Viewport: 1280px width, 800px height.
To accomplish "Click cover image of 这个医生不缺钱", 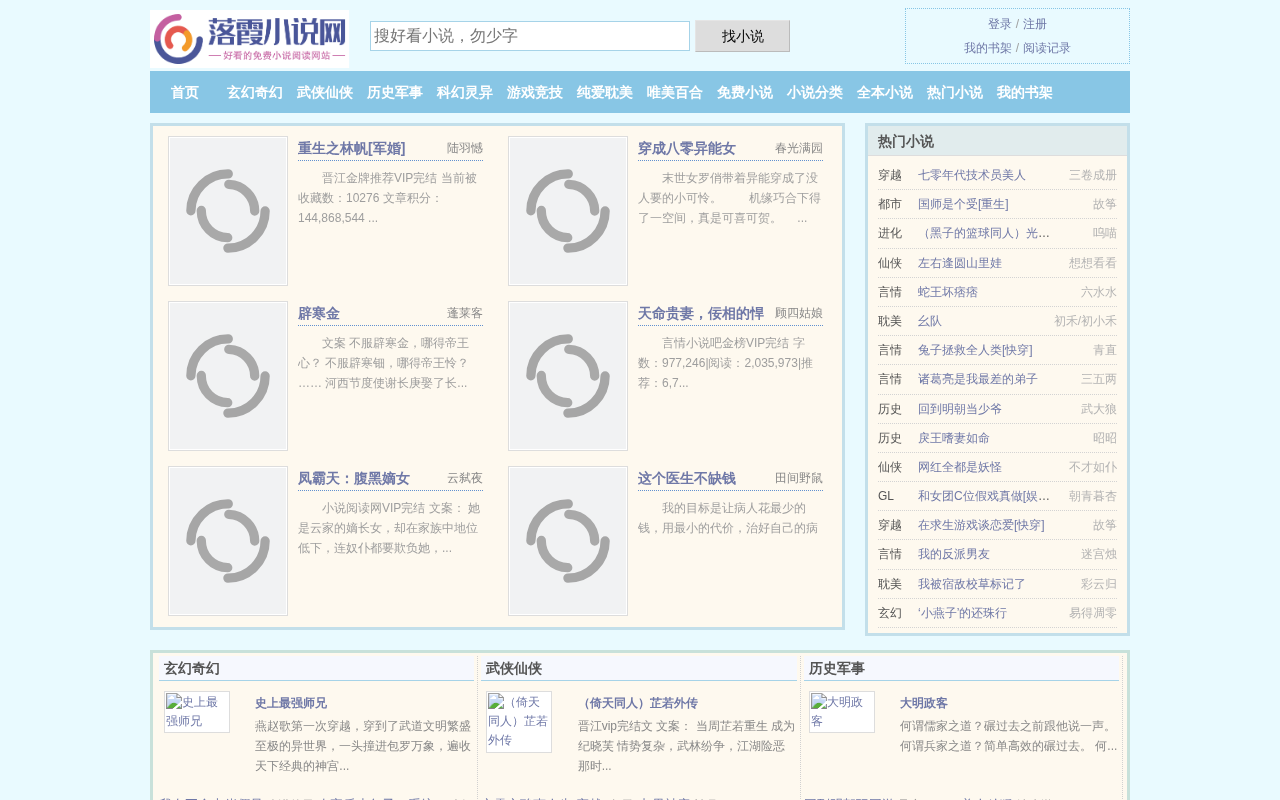I will (568, 541).
